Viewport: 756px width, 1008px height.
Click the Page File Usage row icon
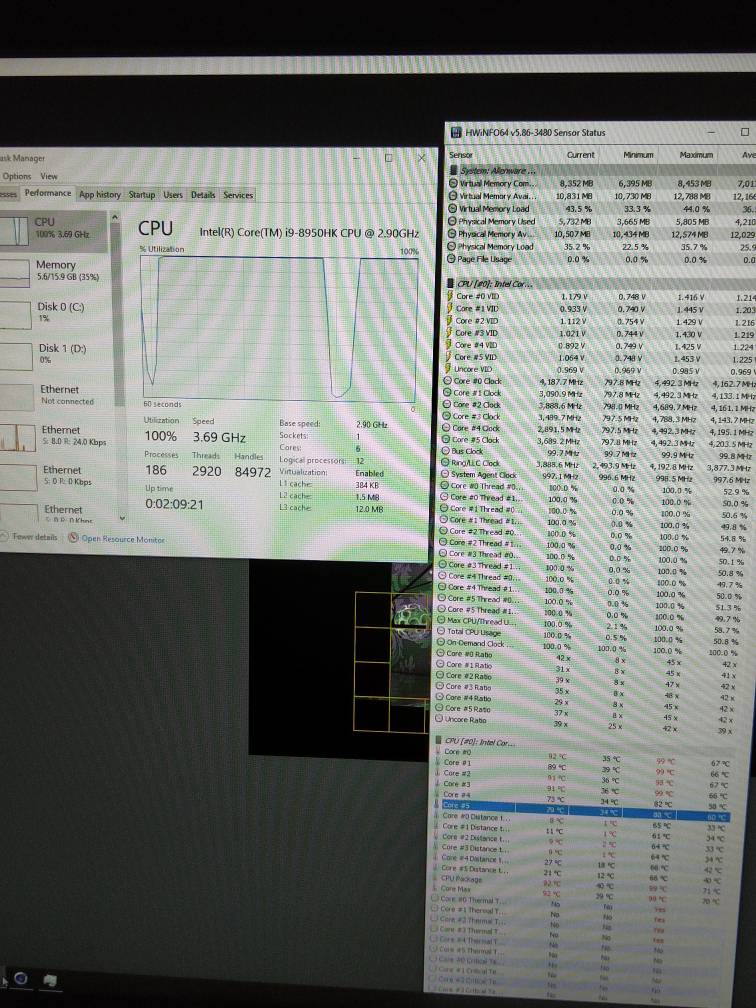point(452,259)
